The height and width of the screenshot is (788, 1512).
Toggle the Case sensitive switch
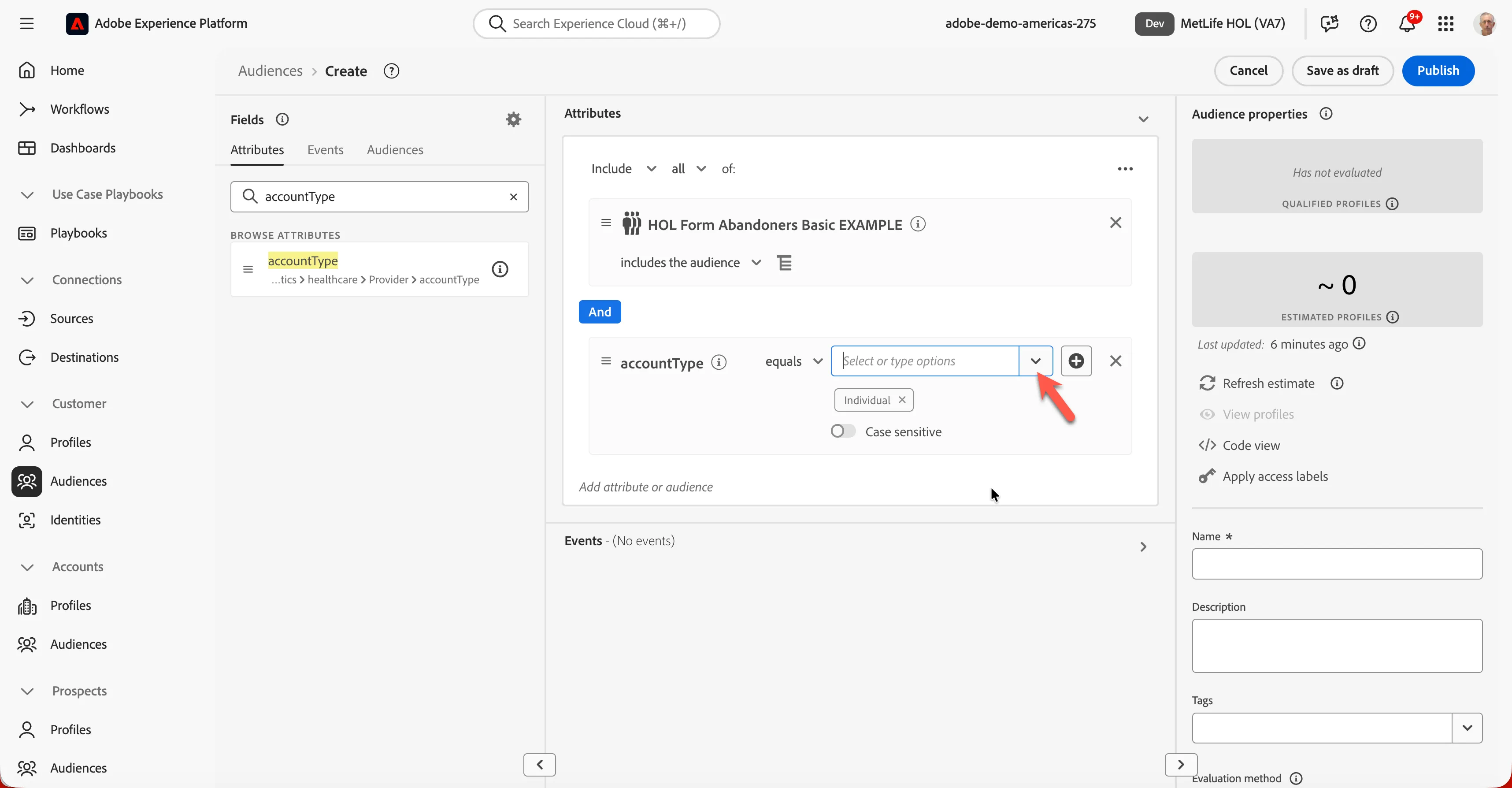(843, 431)
